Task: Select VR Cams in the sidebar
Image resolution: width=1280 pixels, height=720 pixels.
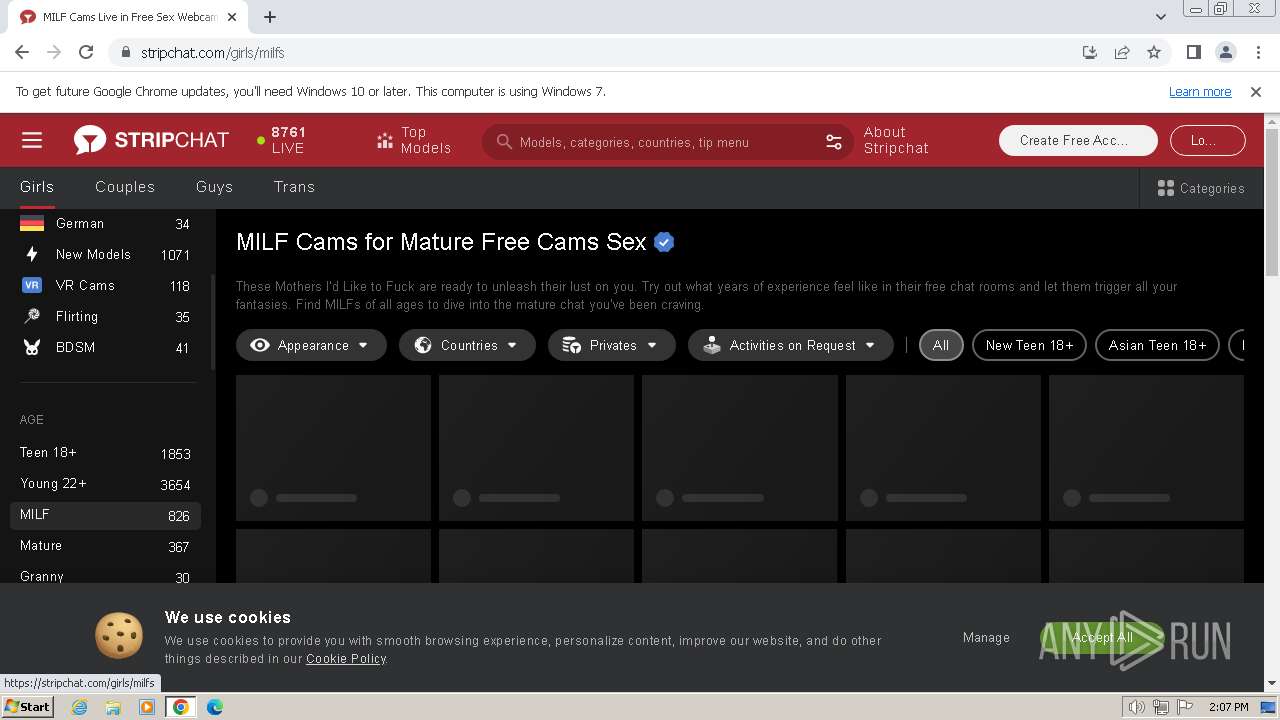Action: [105, 286]
